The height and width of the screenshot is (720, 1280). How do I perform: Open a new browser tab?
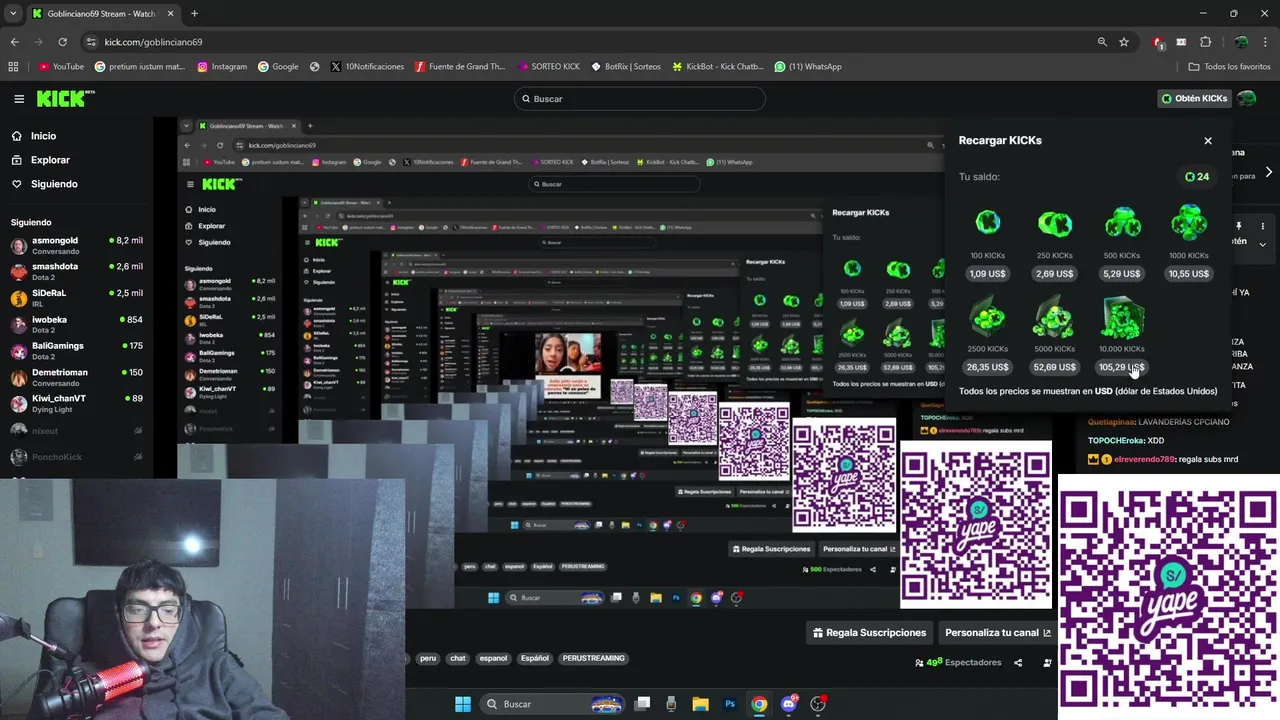194,14
